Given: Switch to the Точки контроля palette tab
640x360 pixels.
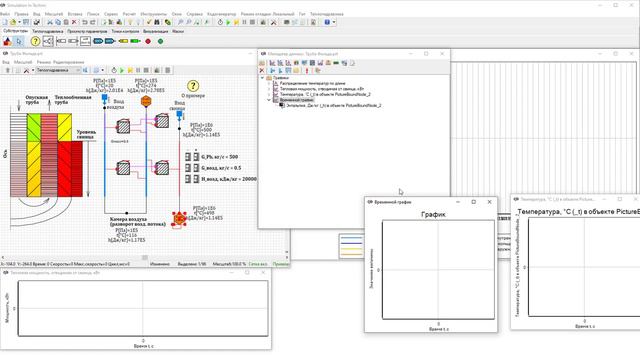Looking at the screenshot, I should [125, 31].
